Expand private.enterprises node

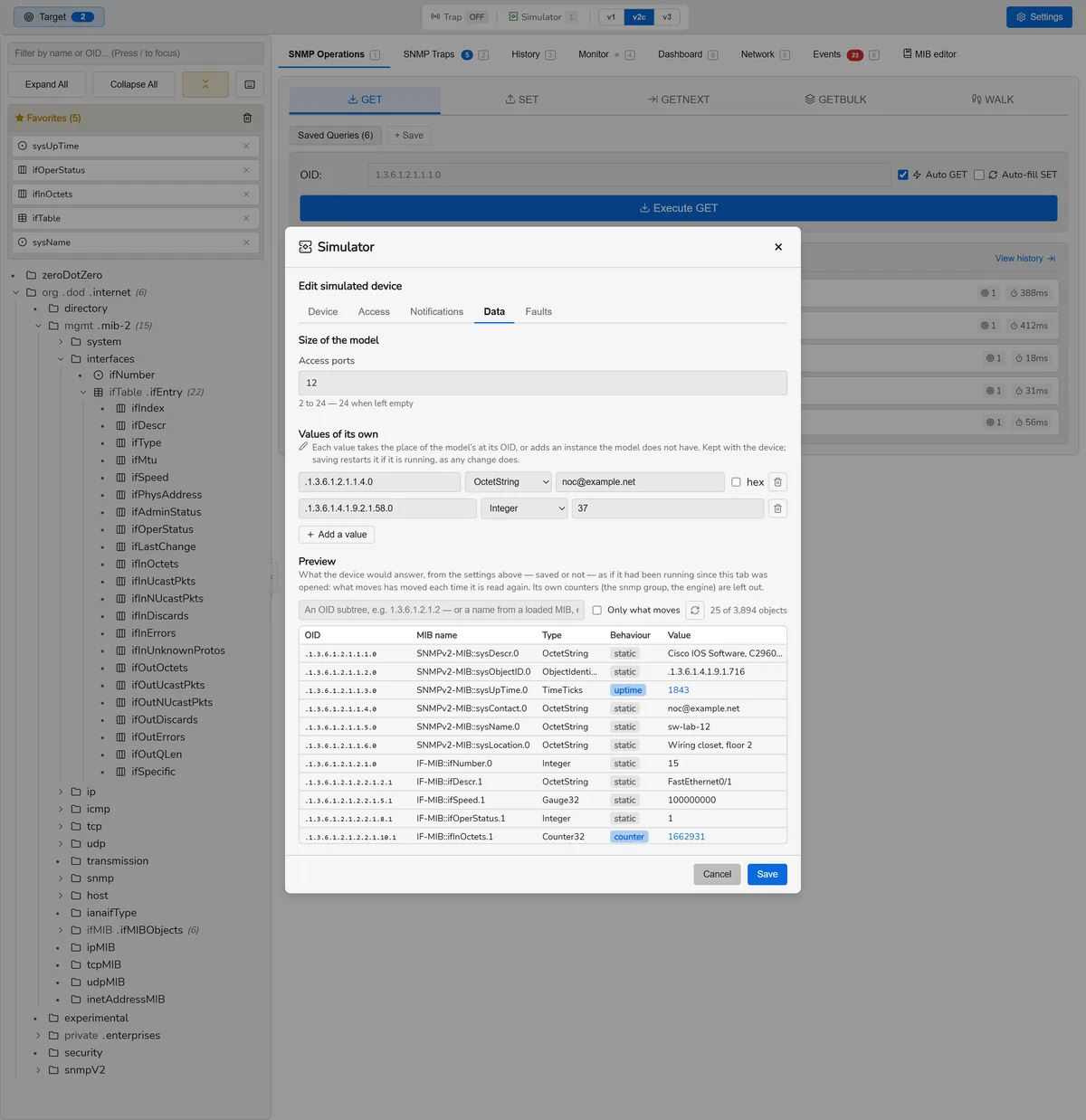tap(38, 1036)
